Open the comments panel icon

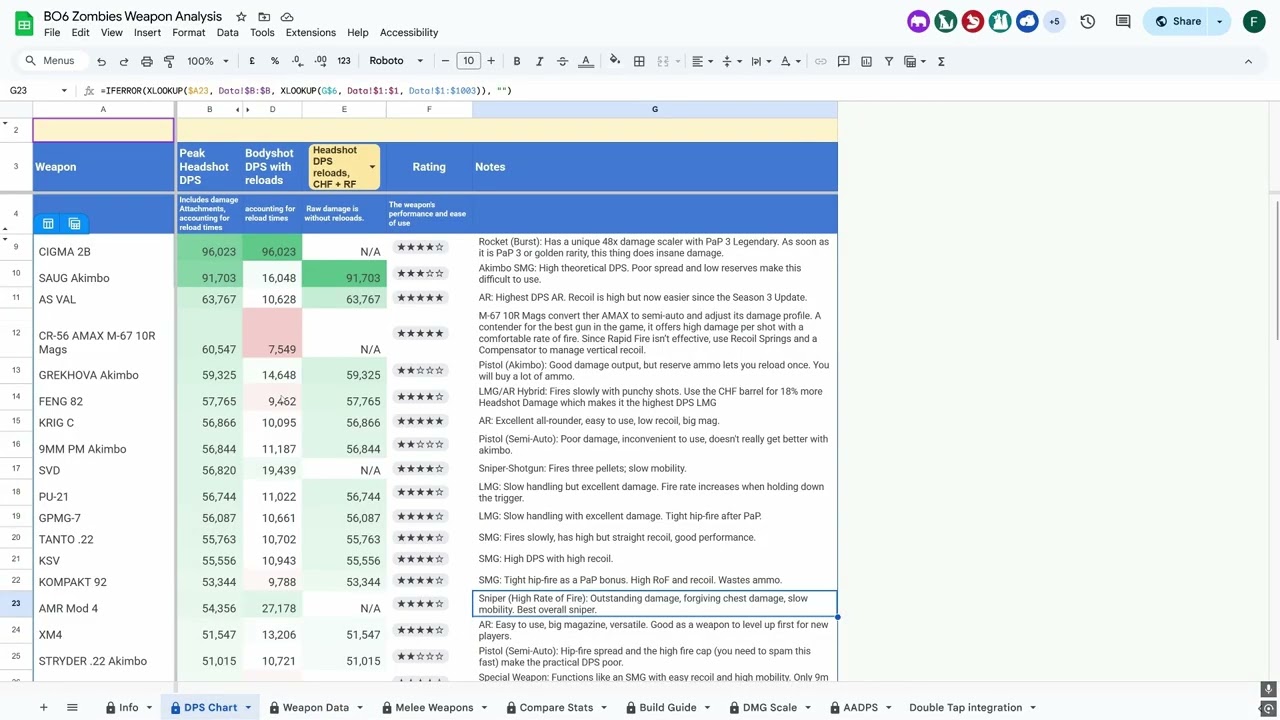[1123, 21]
